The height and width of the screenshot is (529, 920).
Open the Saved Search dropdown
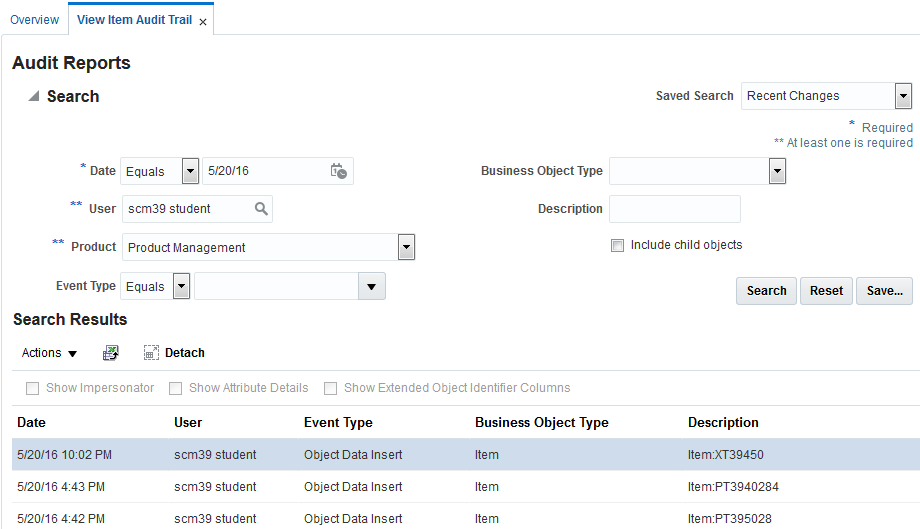pyautogui.click(x=903, y=96)
